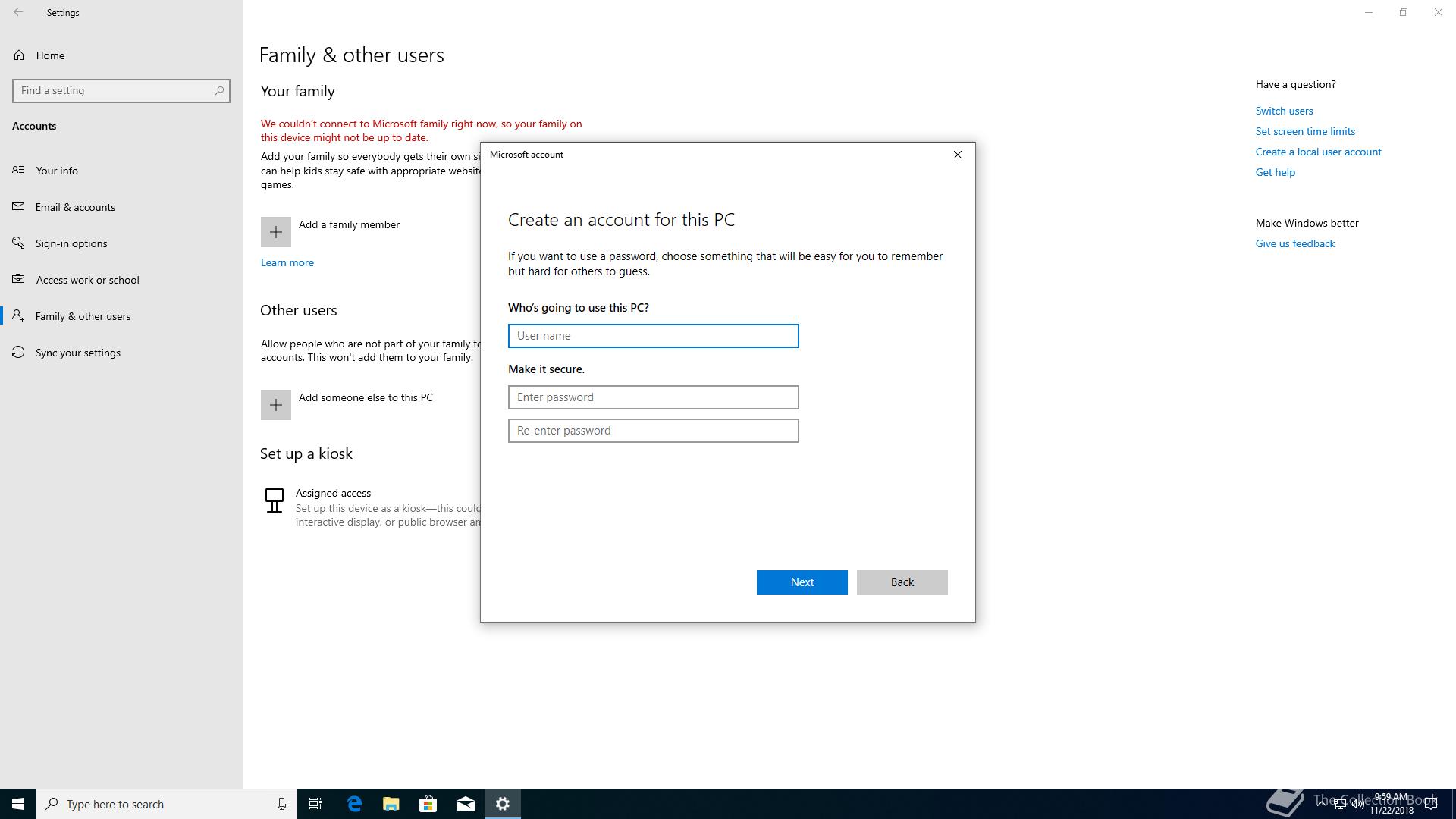This screenshot has width=1456, height=819.
Task: Click the taskbar clock showing 11/22/2018
Action: [x=1392, y=804]
